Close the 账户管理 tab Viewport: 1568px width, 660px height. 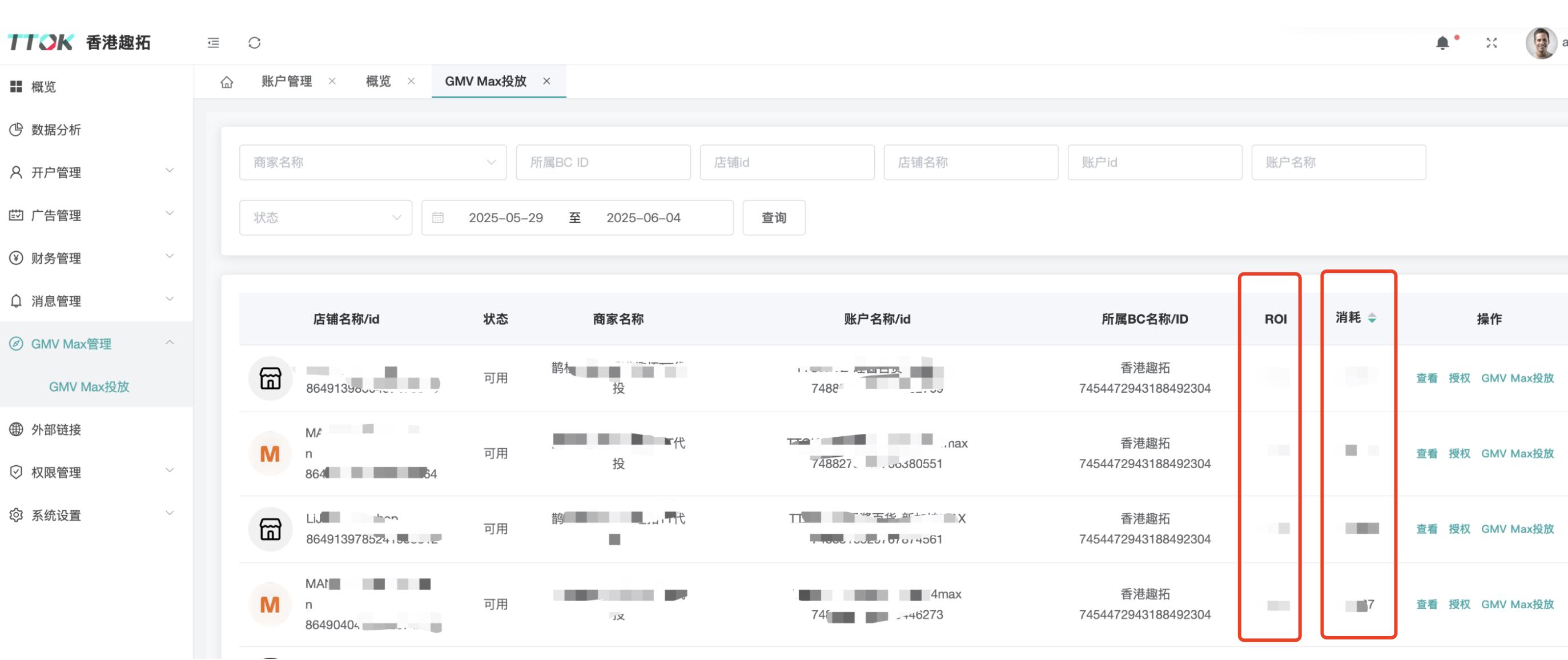[332, 81]
